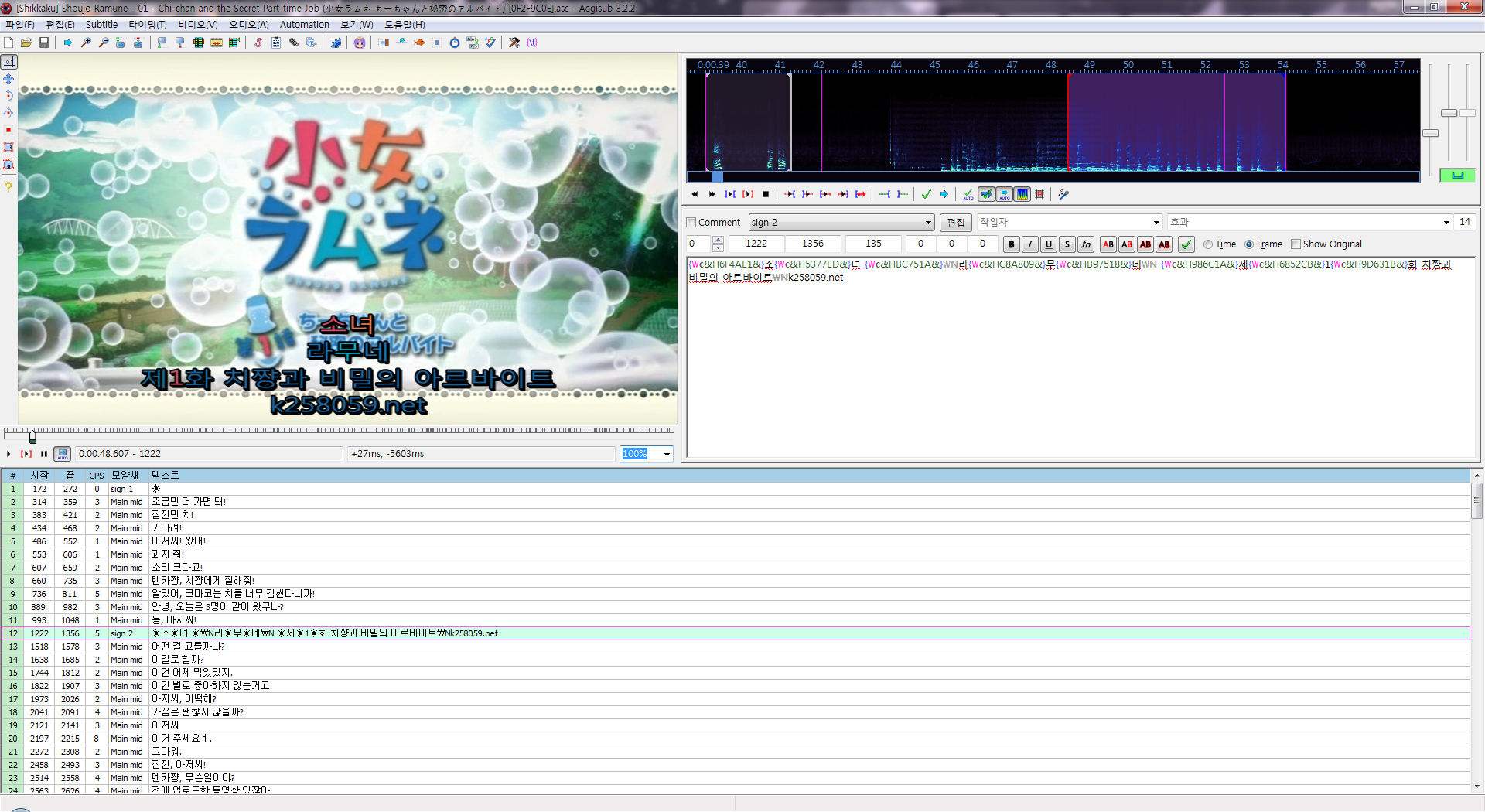
Task: Select the rectangle clip tool
Action: point(9,147)
